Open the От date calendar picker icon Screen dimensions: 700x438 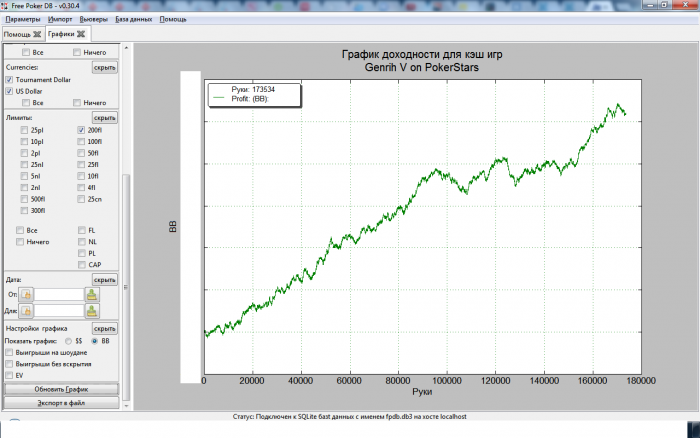tap(26, 295)
